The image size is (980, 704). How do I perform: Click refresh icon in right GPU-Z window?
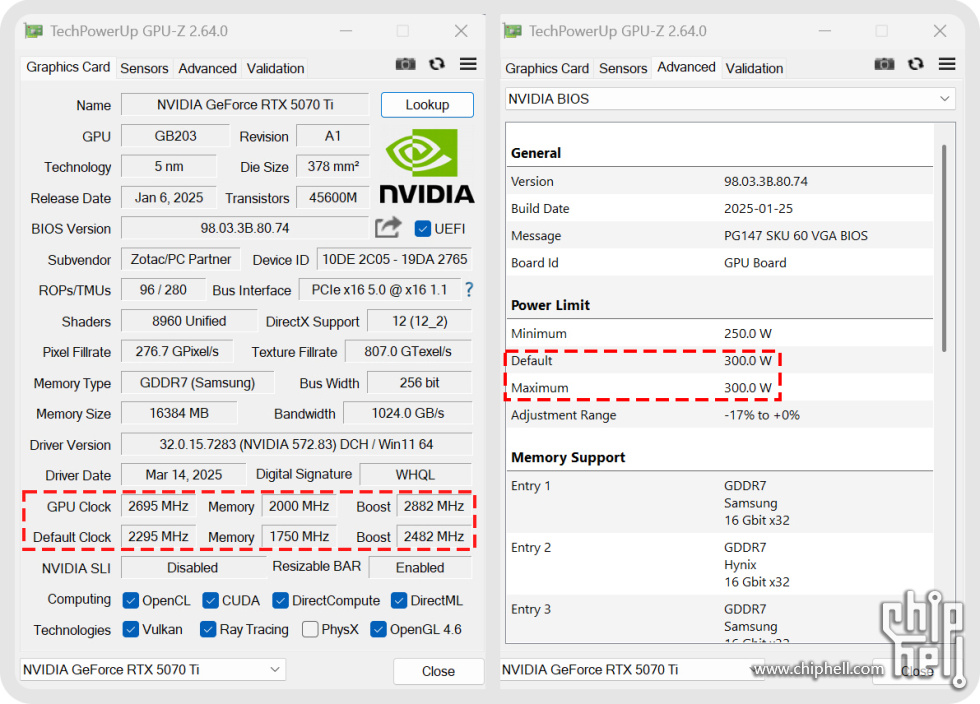coord(916,64)
